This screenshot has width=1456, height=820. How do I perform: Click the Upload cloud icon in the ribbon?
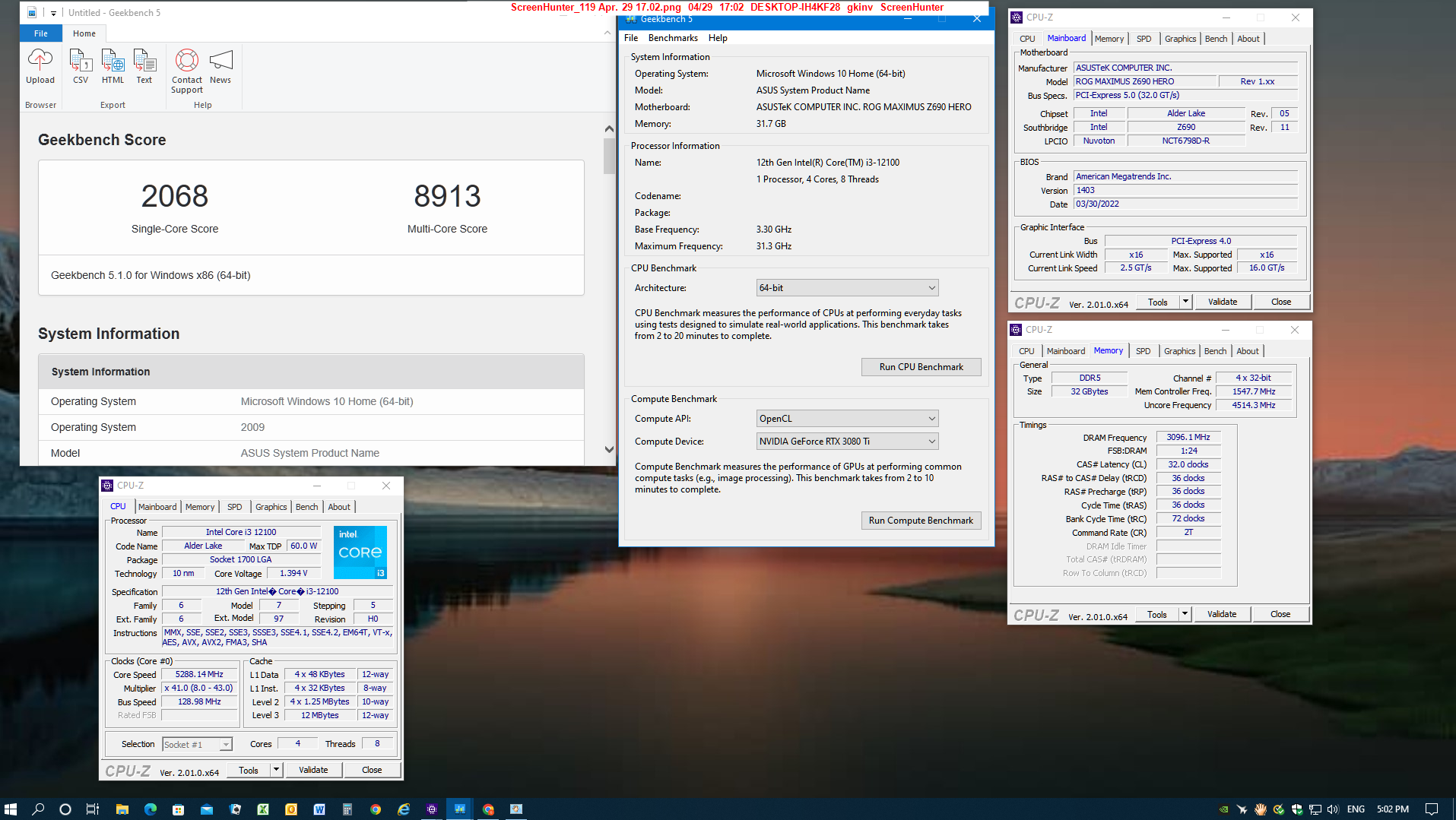pos(40,60)
